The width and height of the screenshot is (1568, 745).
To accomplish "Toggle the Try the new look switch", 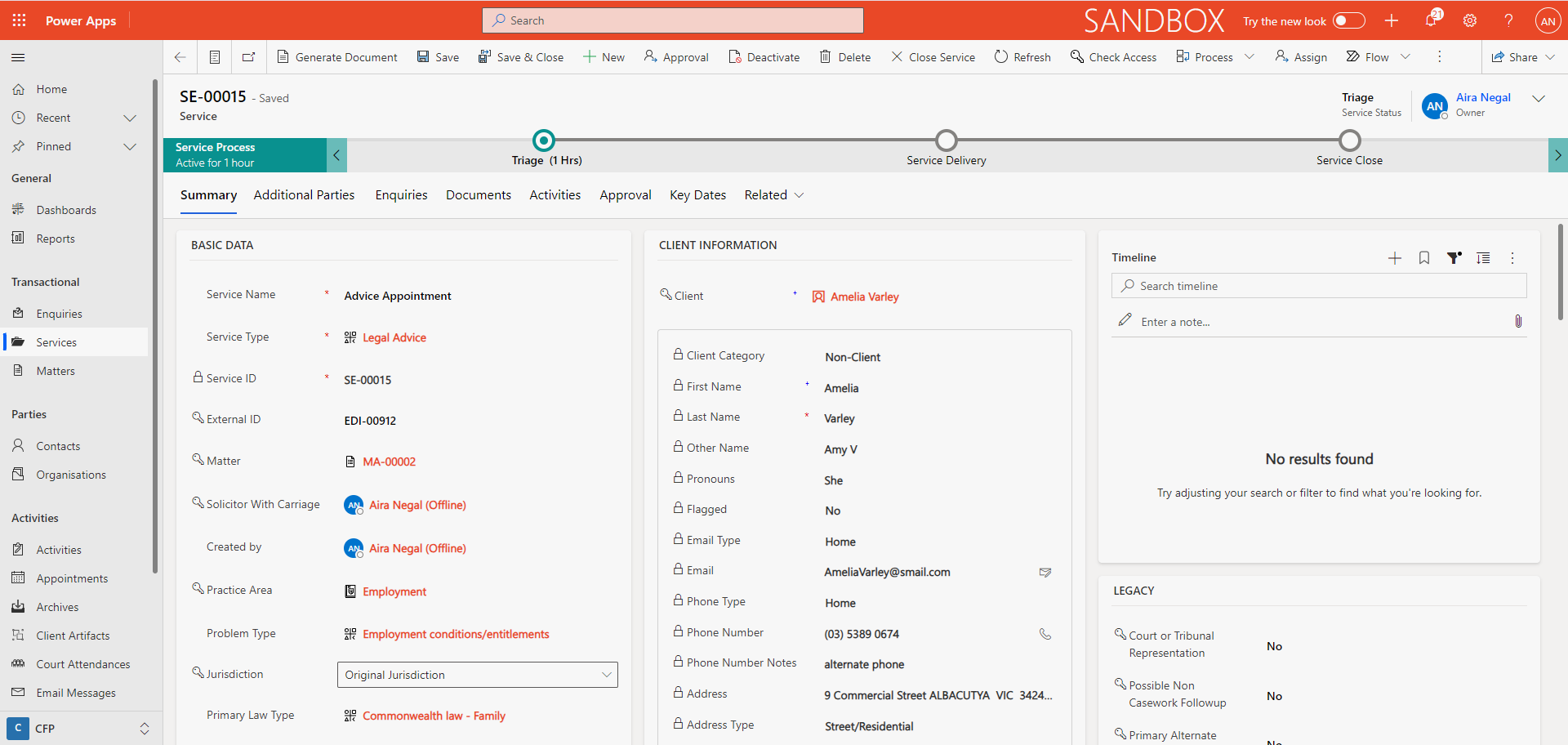I will coord(1348,20).
